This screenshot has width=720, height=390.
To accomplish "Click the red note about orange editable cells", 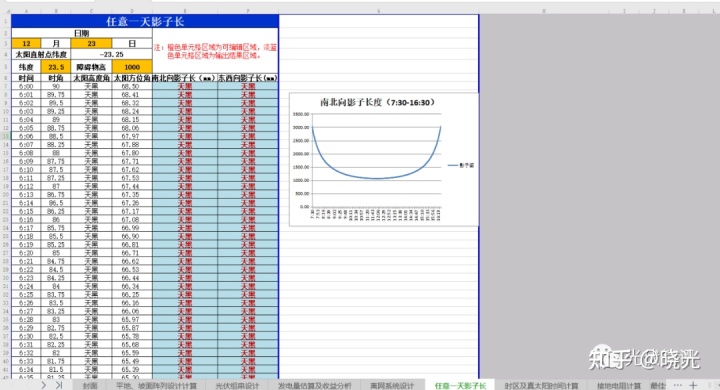I will click(x=215, y=51).
